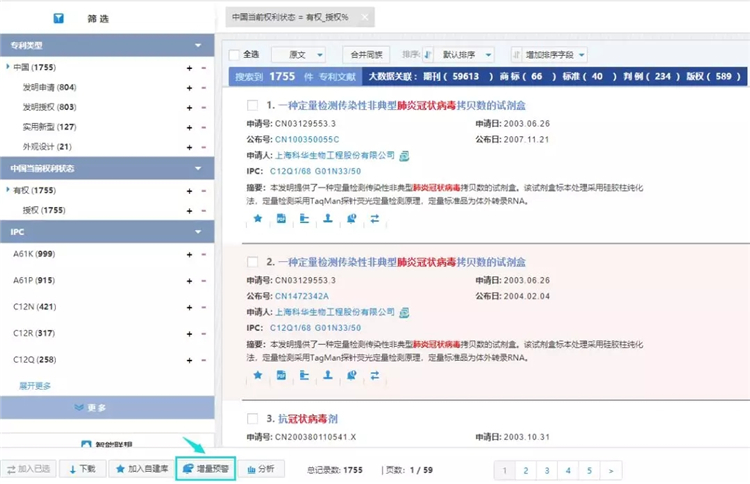Click the filter funnel icon beside 筛选
Image resolution: width=750 pixels, height=484 pixels.
click(x=59, y=17)
